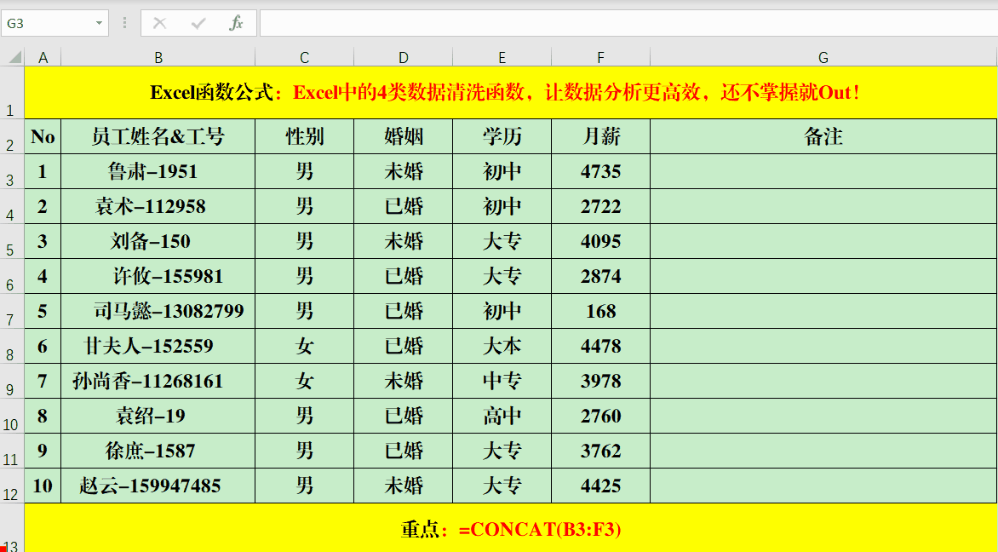Click the Enter checkmark formula bar icon
This screenshot has height=552, width=998.
click(199, 24)
